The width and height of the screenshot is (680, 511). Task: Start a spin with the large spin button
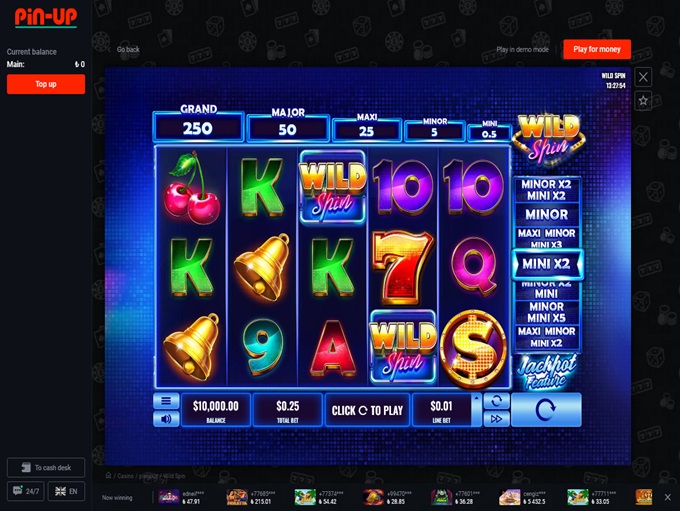pos(546,410)
